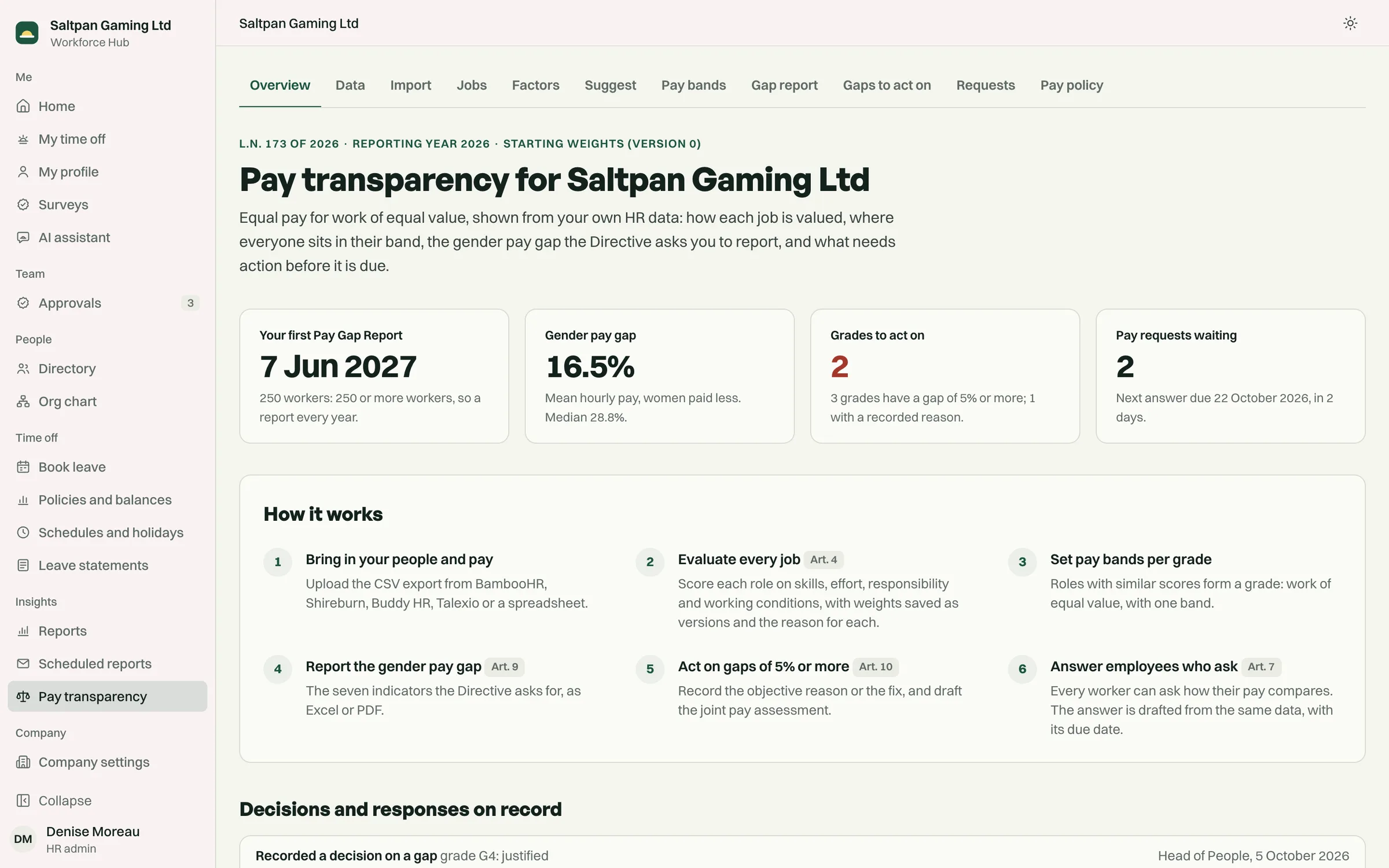Image resolution: width=1389 pixels, height=868 pixels.
Task: Click the Org chart hierarchy icon
Action: point(23,402)
